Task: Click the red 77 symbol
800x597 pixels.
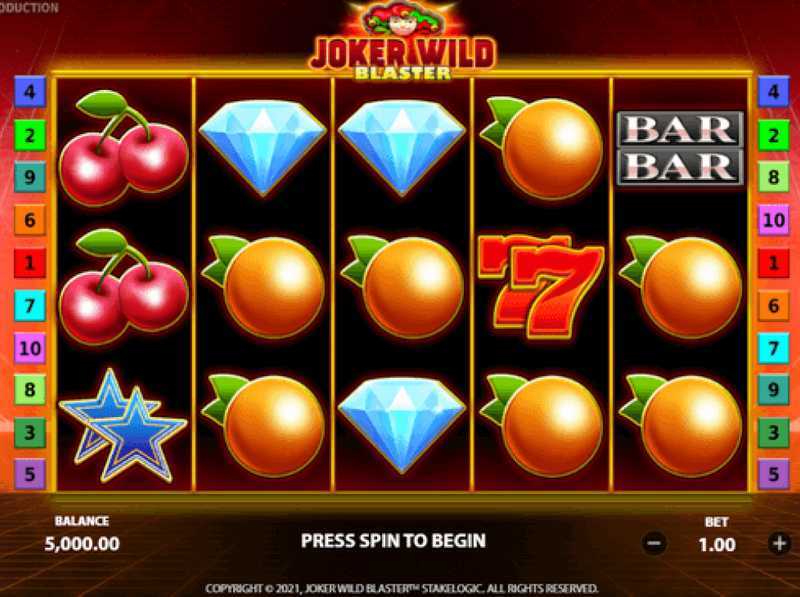Action: 542,286
